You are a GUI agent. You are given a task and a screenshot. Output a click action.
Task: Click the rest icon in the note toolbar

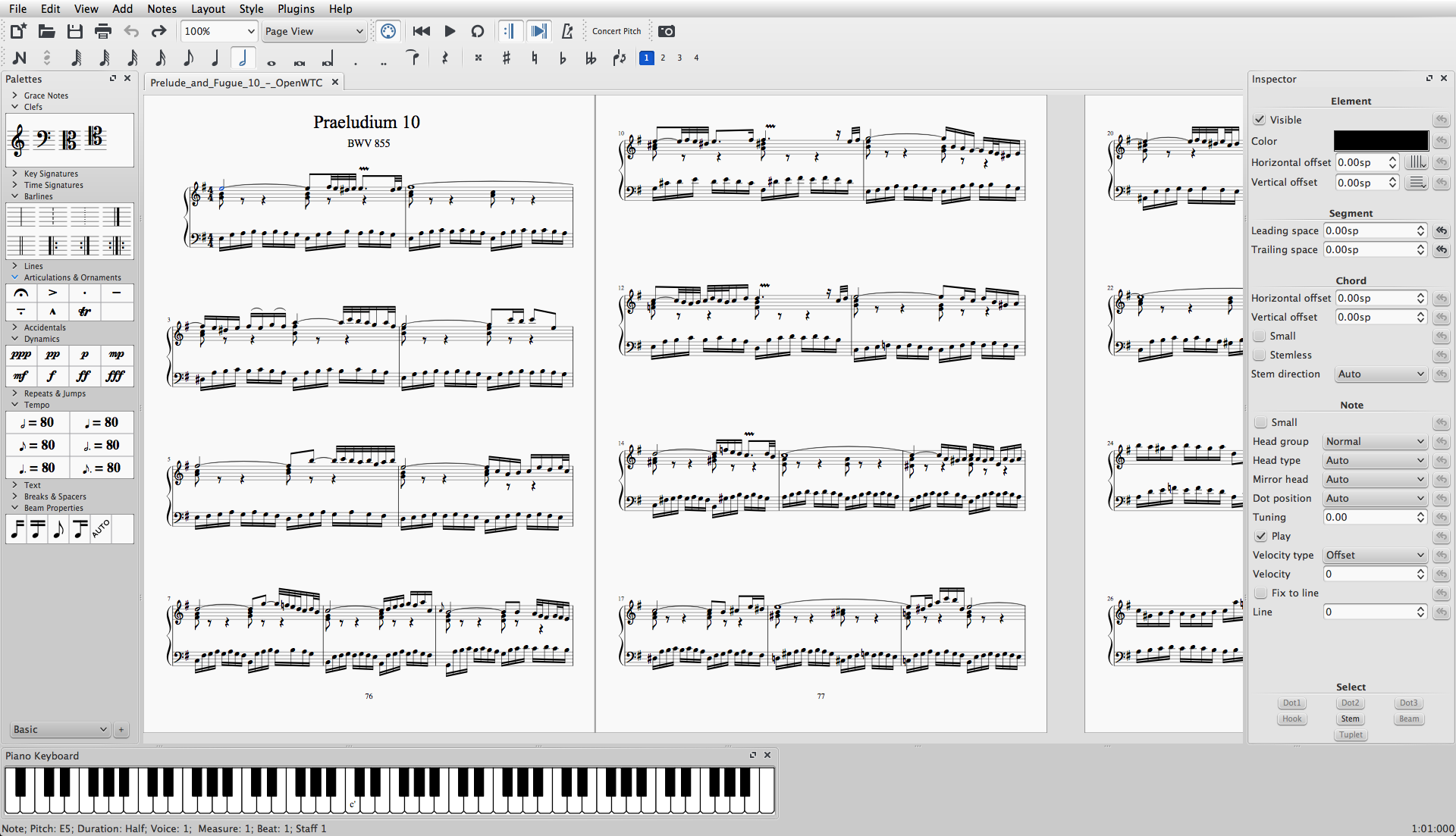point(446,58)
